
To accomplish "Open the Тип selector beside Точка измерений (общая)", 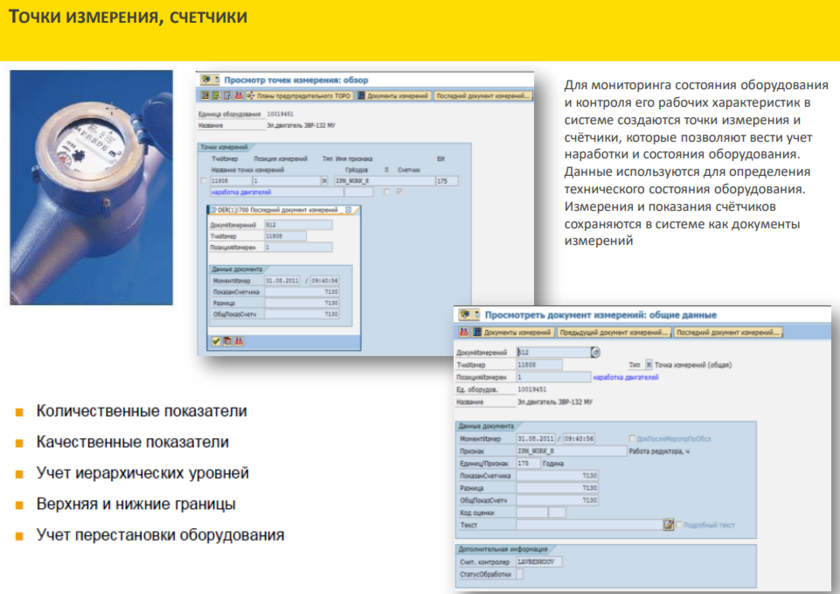I will 648,365.
